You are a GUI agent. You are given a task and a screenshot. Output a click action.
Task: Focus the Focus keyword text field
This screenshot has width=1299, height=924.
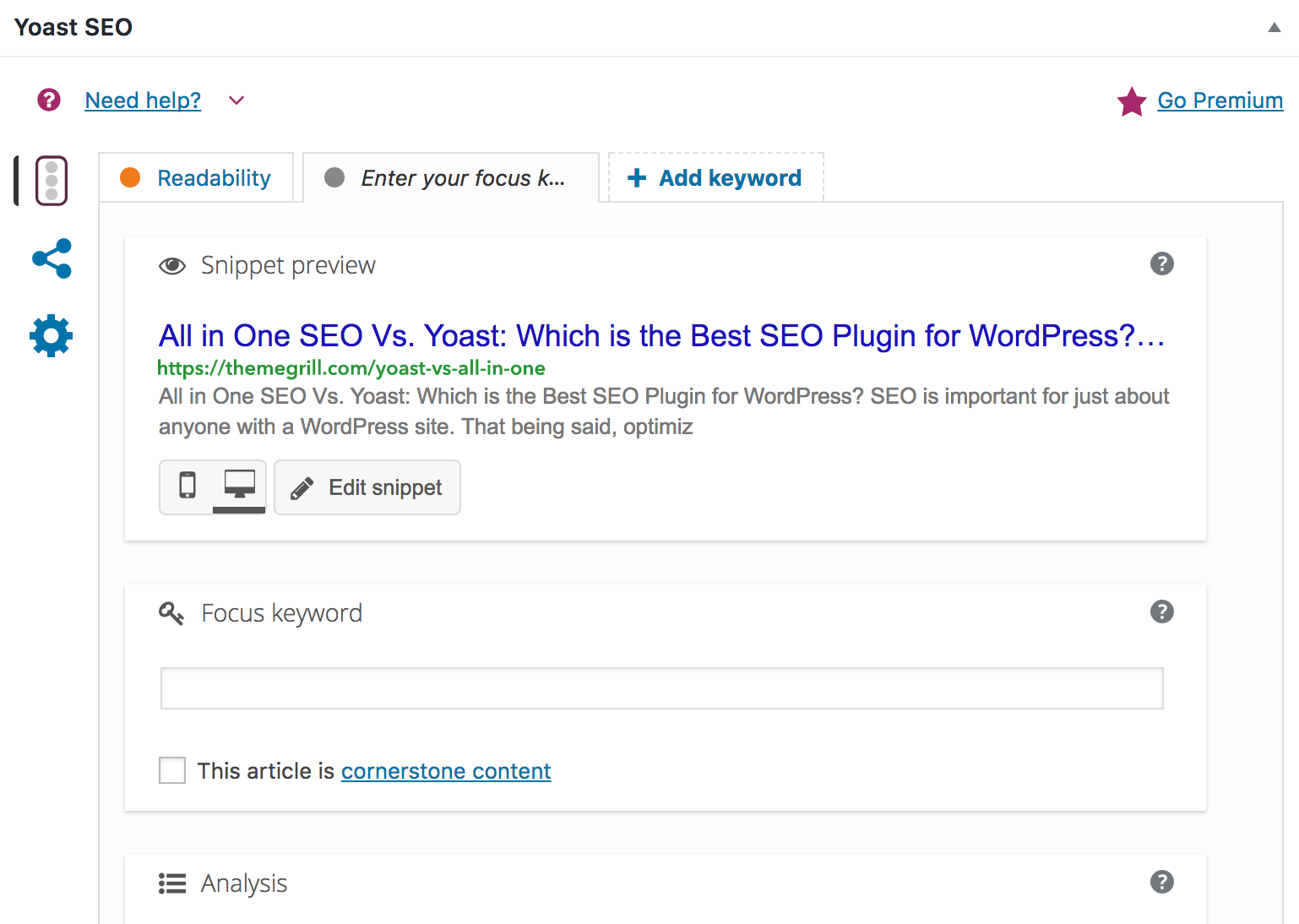(662, 688)
